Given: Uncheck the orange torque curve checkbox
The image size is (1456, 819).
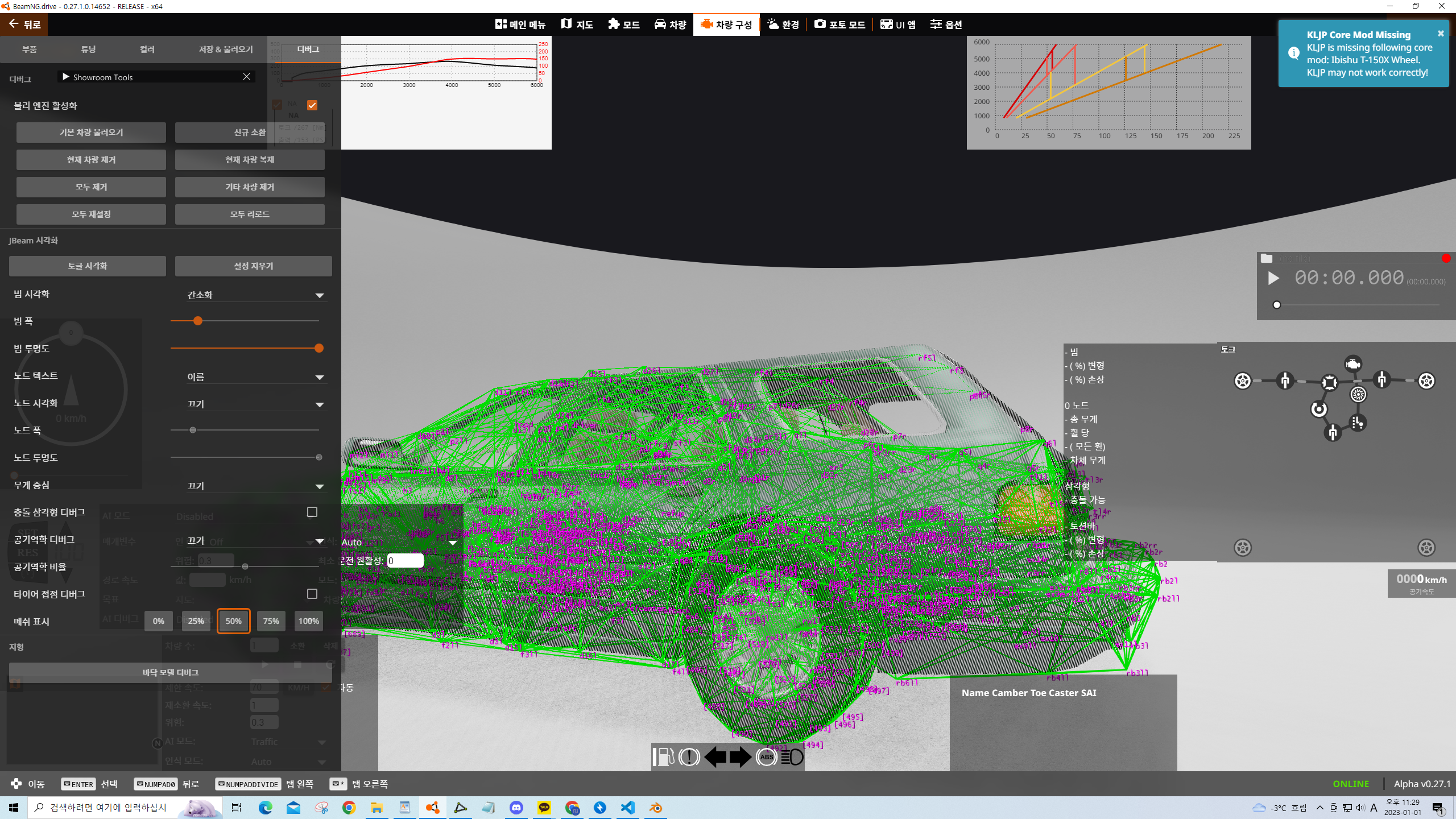Looking at the screenshot, I should pyautogui.click(x=312, y=105).
